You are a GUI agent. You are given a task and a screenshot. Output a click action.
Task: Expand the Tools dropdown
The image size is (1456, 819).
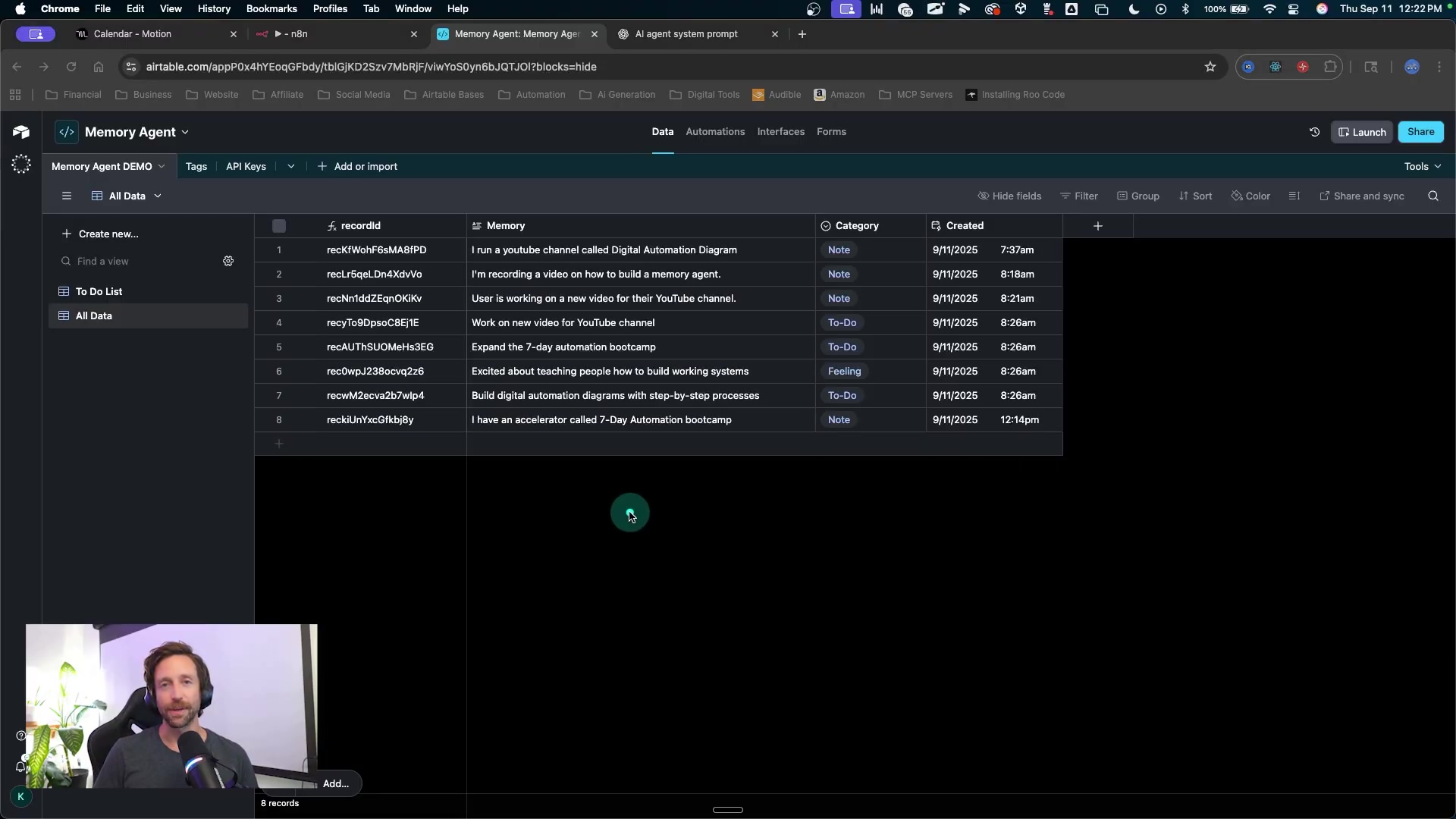pos(1422,166)
